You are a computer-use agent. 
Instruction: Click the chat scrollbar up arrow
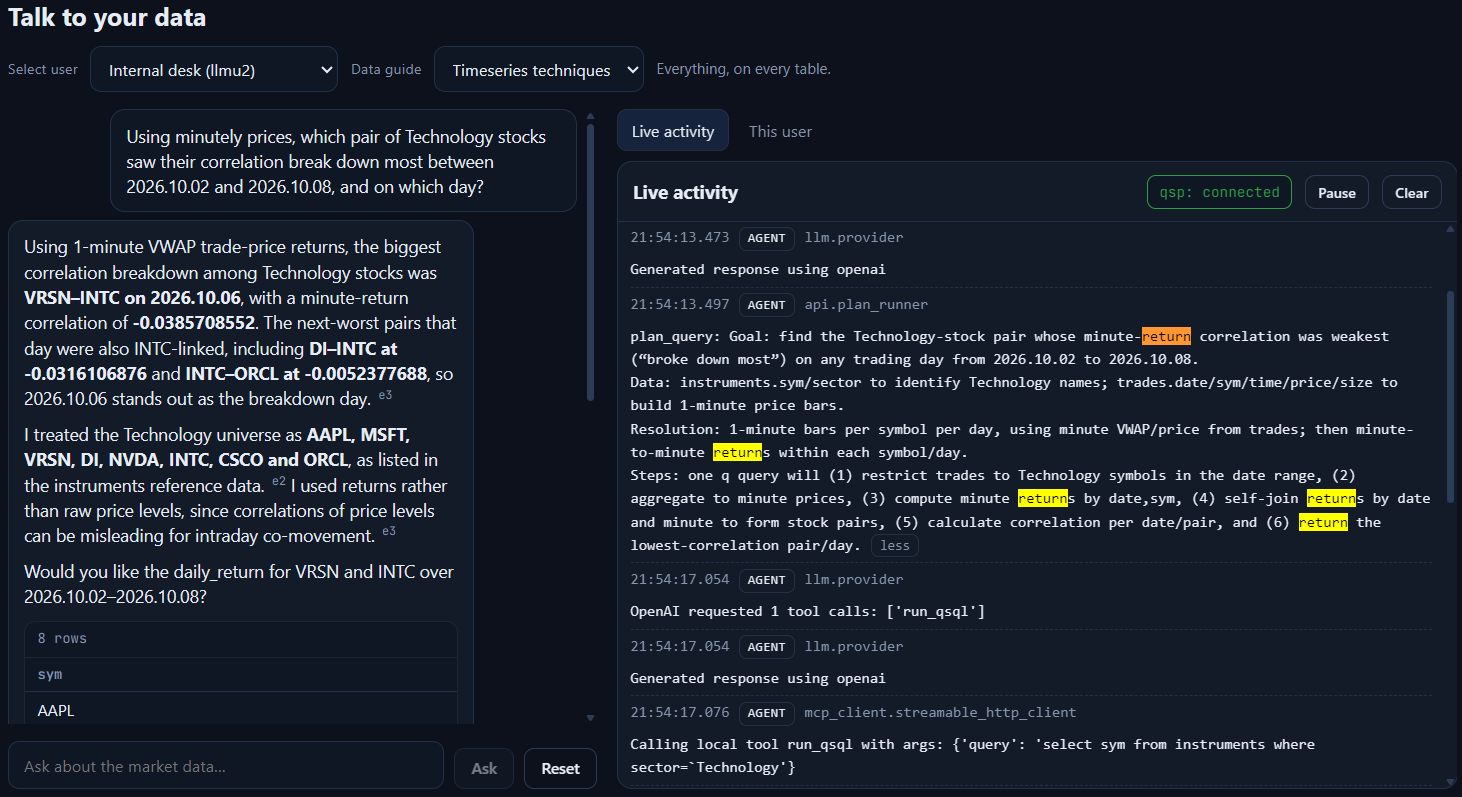tap(590, 116)
